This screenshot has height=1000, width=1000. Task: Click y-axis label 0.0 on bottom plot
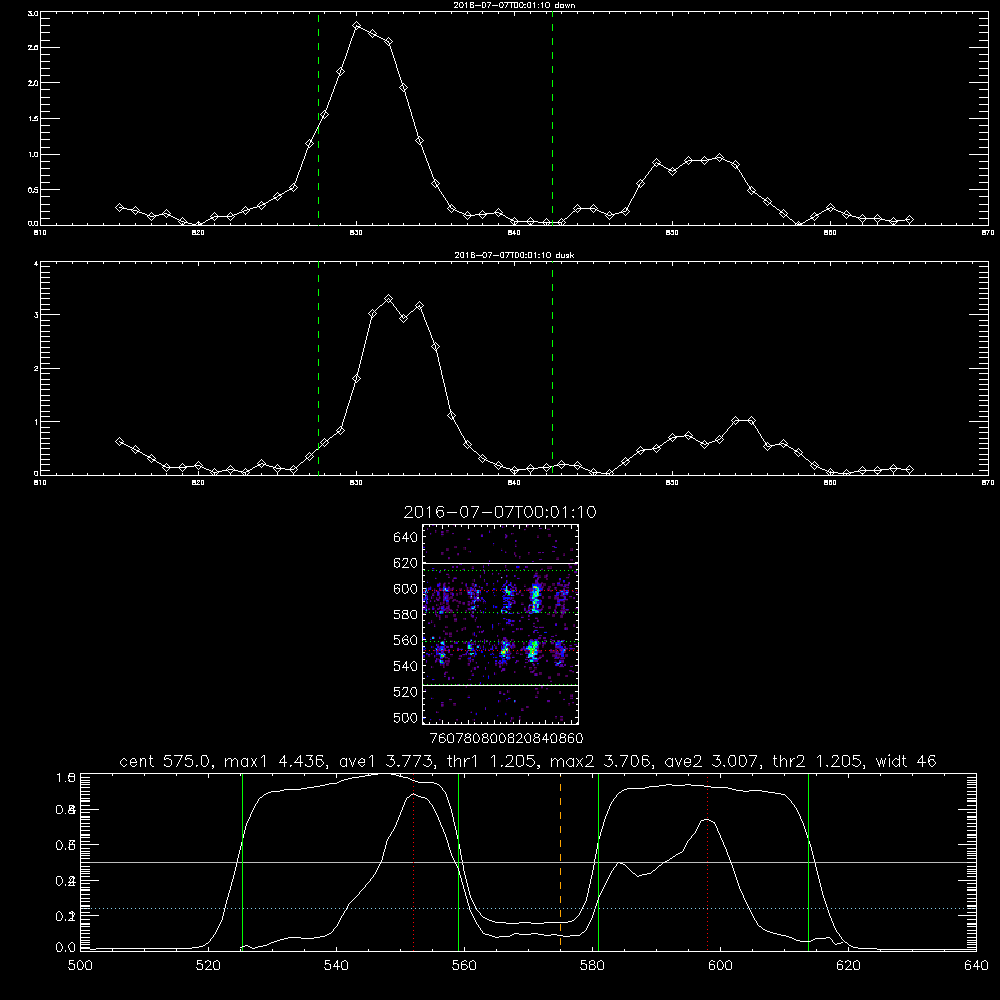pos(66,948)
